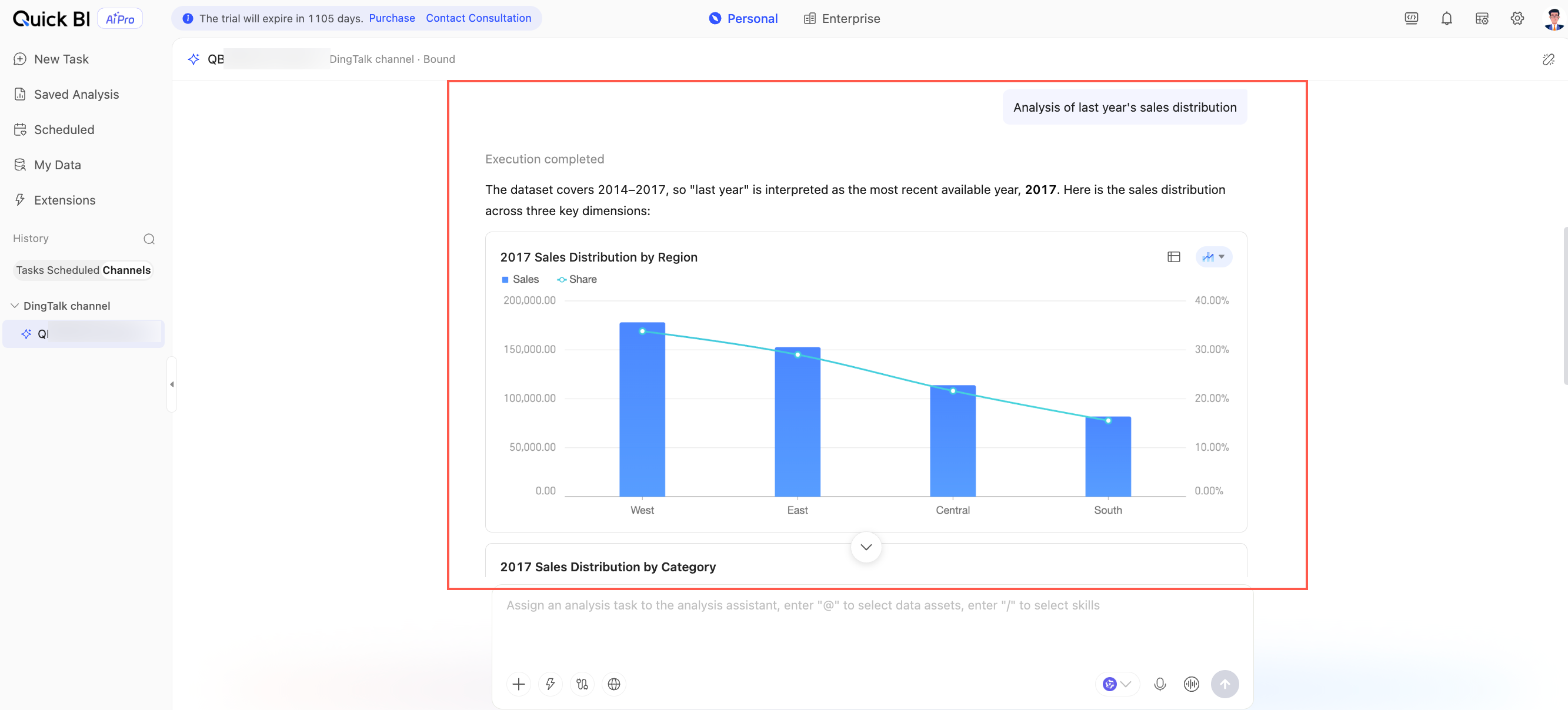Click the '2017 Sales Distribution by Region' title
The width and height of the screenshot is (1568, 710).
click(598, 257)
